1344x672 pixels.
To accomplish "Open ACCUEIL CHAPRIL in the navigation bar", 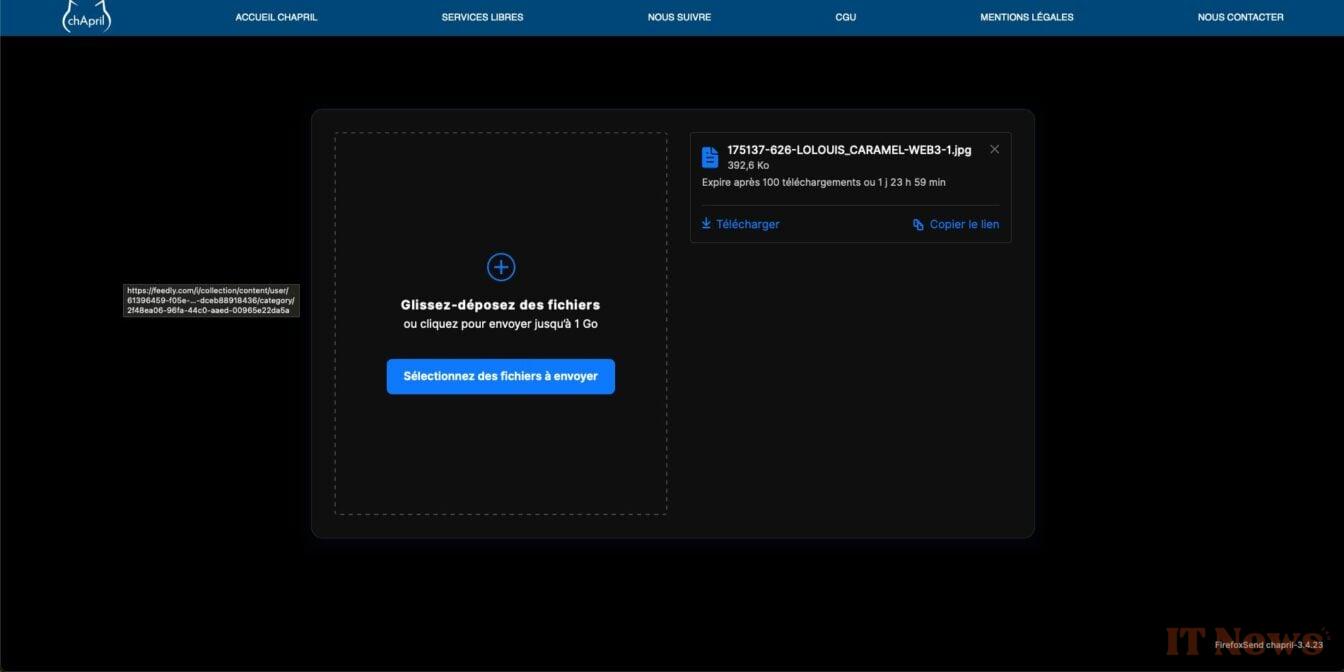I will point(275,16).
